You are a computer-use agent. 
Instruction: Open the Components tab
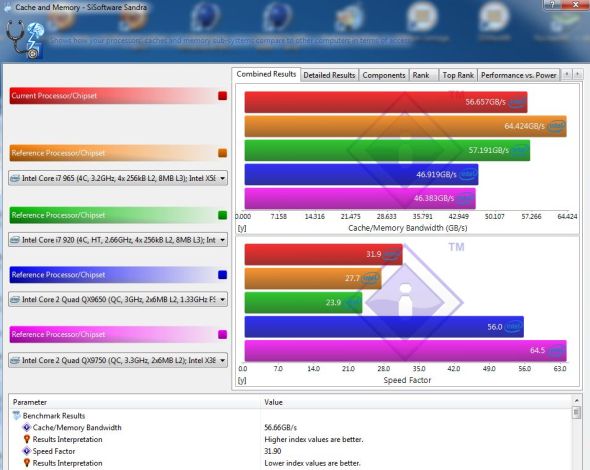[383, 75]
